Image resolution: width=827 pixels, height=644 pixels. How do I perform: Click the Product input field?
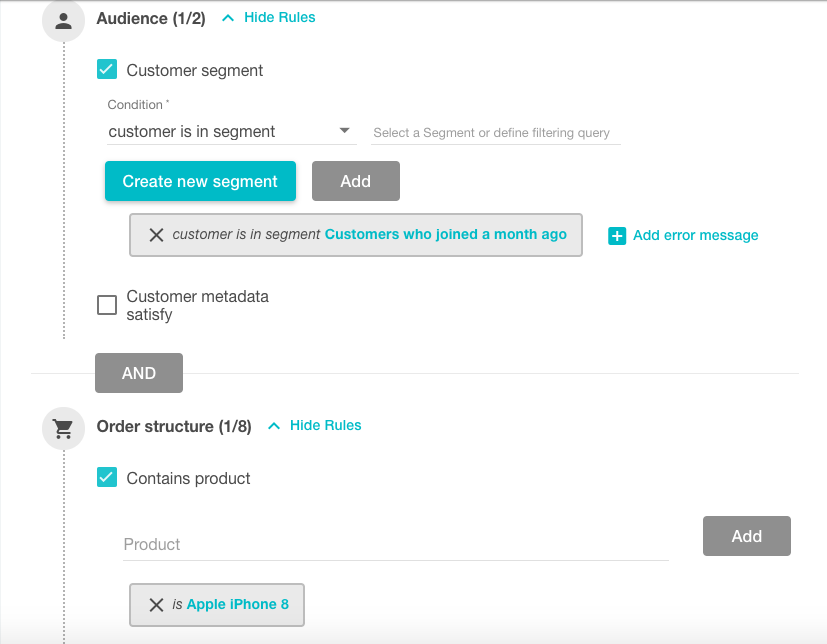(x=396, y=544)
